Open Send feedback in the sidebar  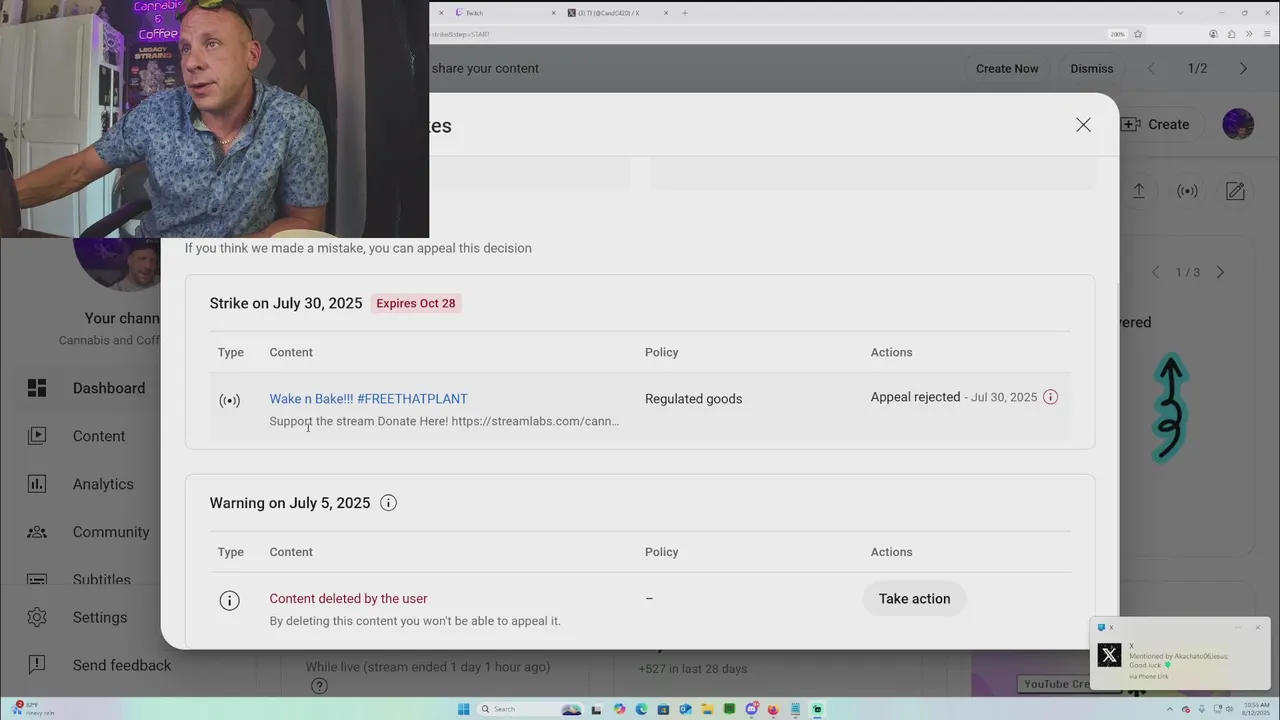tap(122, 665)
